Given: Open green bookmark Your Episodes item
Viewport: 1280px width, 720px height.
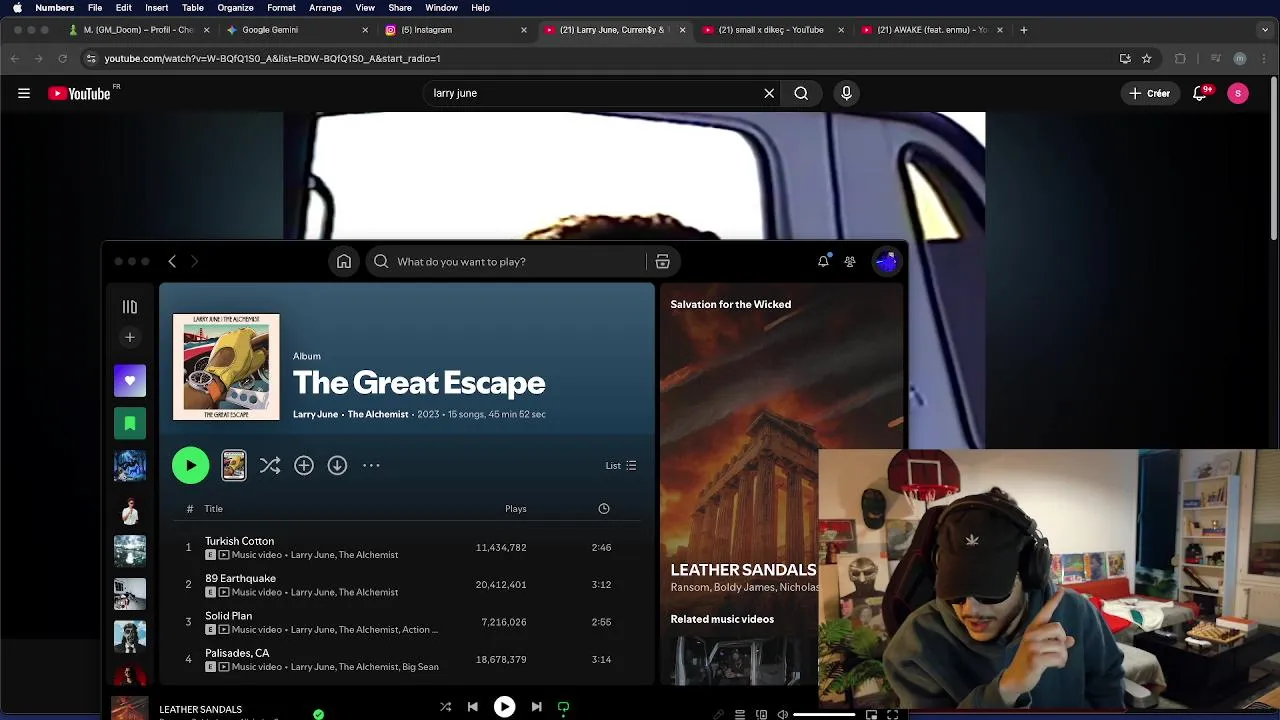Looking at the screenshot, I should 130,424.
